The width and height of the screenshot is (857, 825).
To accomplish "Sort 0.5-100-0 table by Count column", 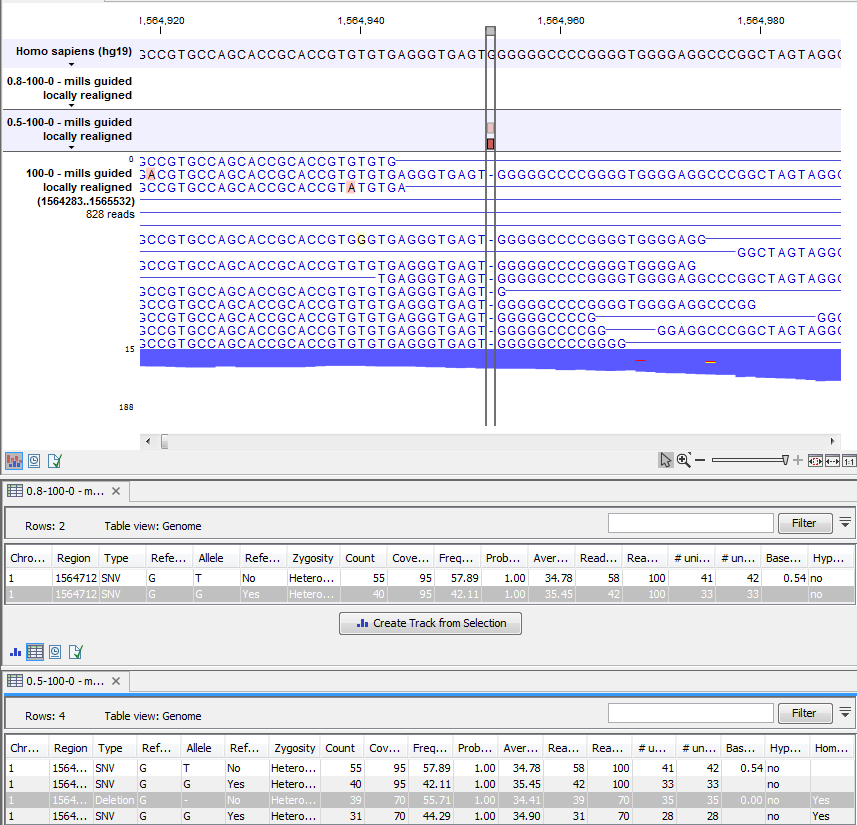I will (x=340, y=748).
